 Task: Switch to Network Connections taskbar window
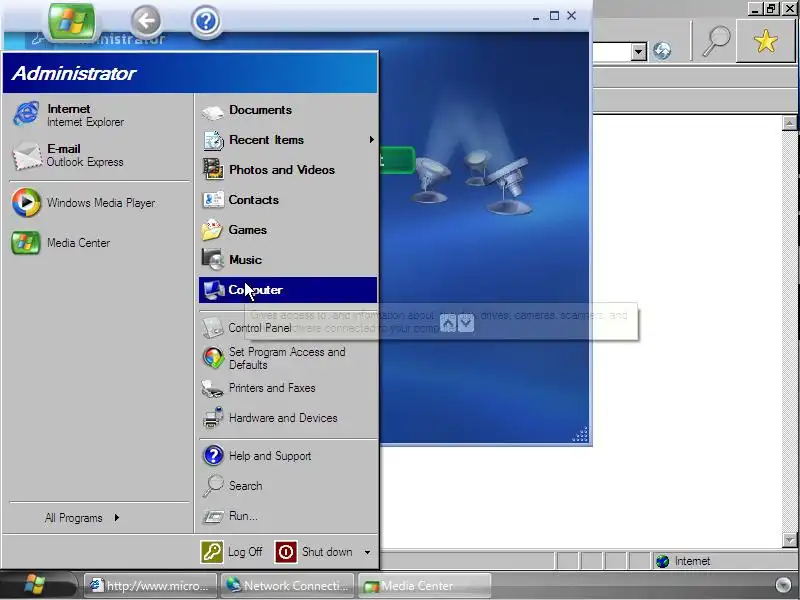click(288, 586)
